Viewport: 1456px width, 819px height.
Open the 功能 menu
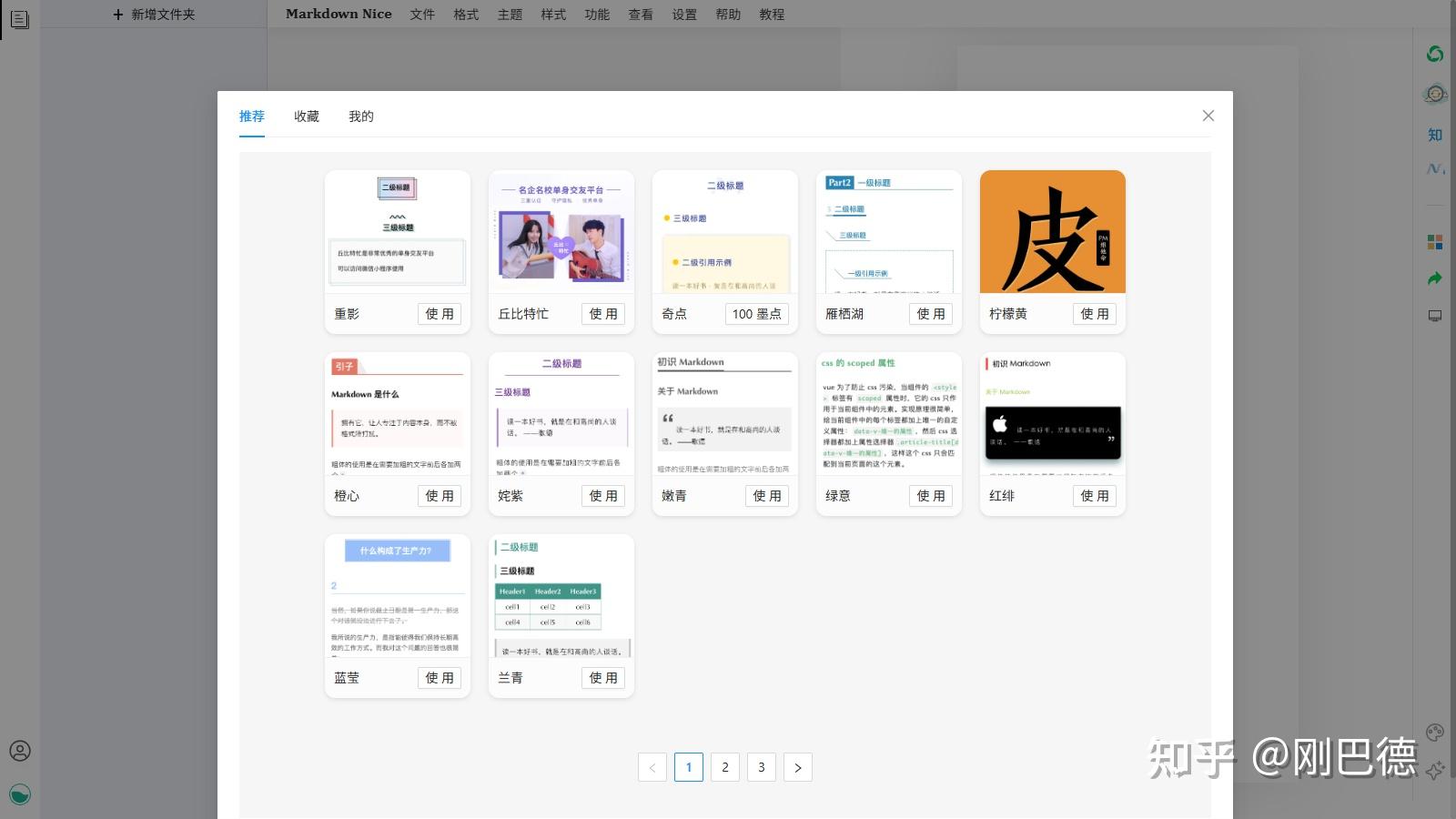597,15
